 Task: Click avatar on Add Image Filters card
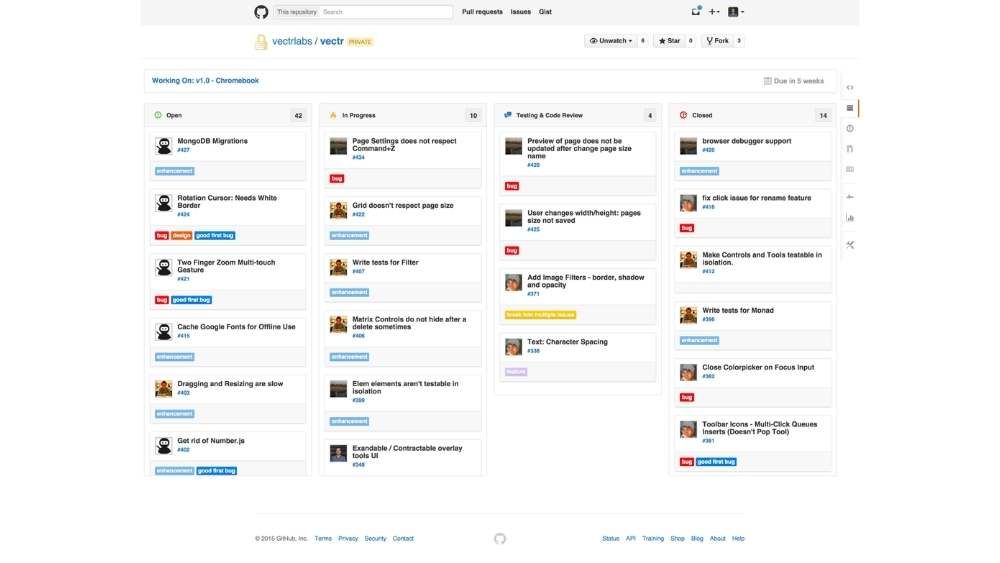(513, 282)
